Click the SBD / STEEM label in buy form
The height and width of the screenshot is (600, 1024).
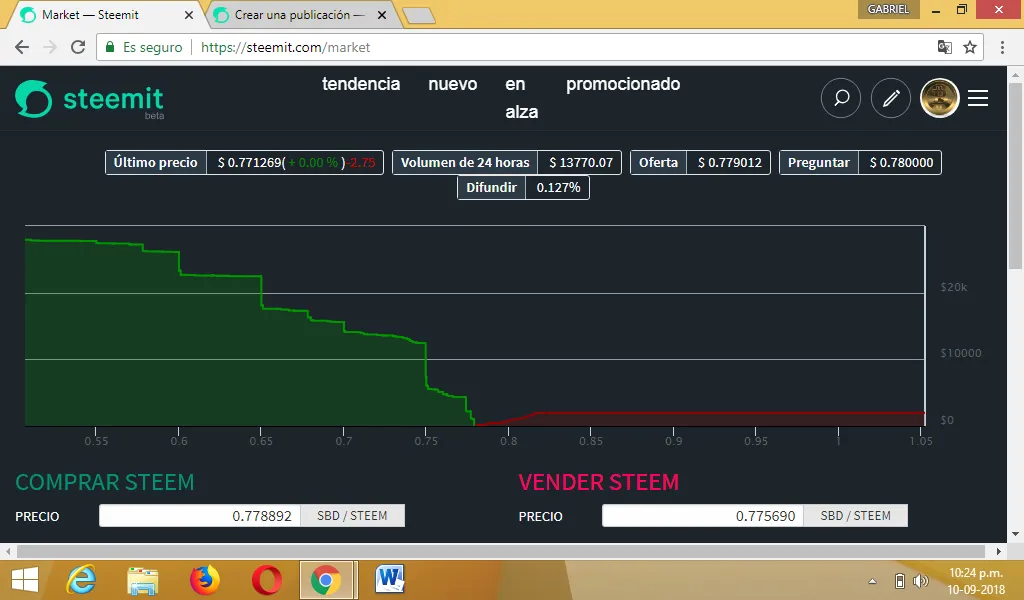pos(352,516)
